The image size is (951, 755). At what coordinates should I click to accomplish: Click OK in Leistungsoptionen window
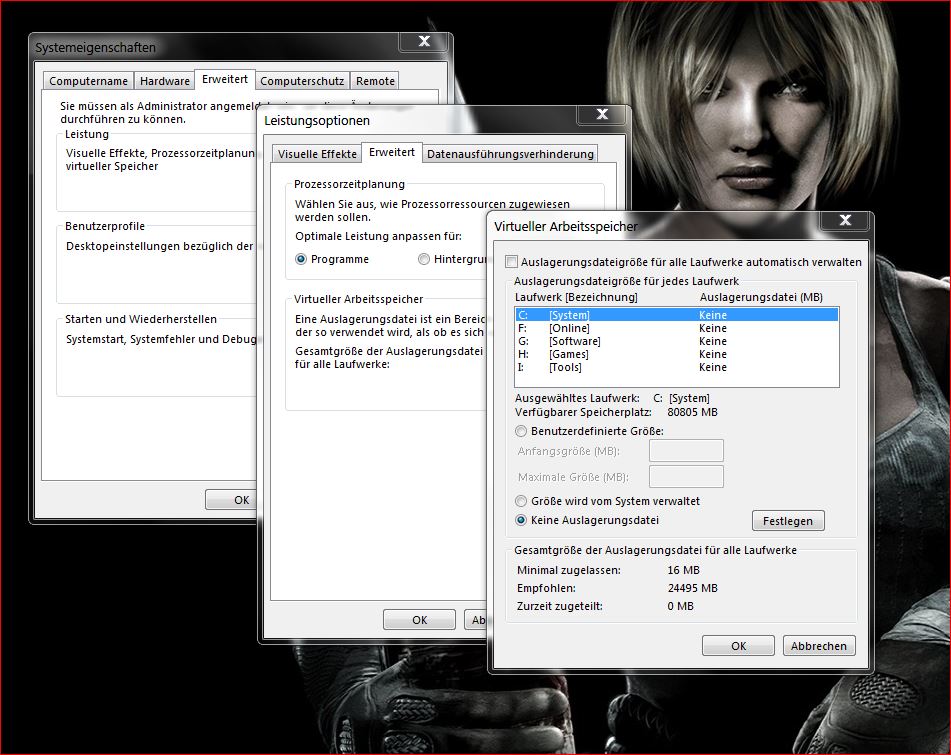click(x=419, y=620)
